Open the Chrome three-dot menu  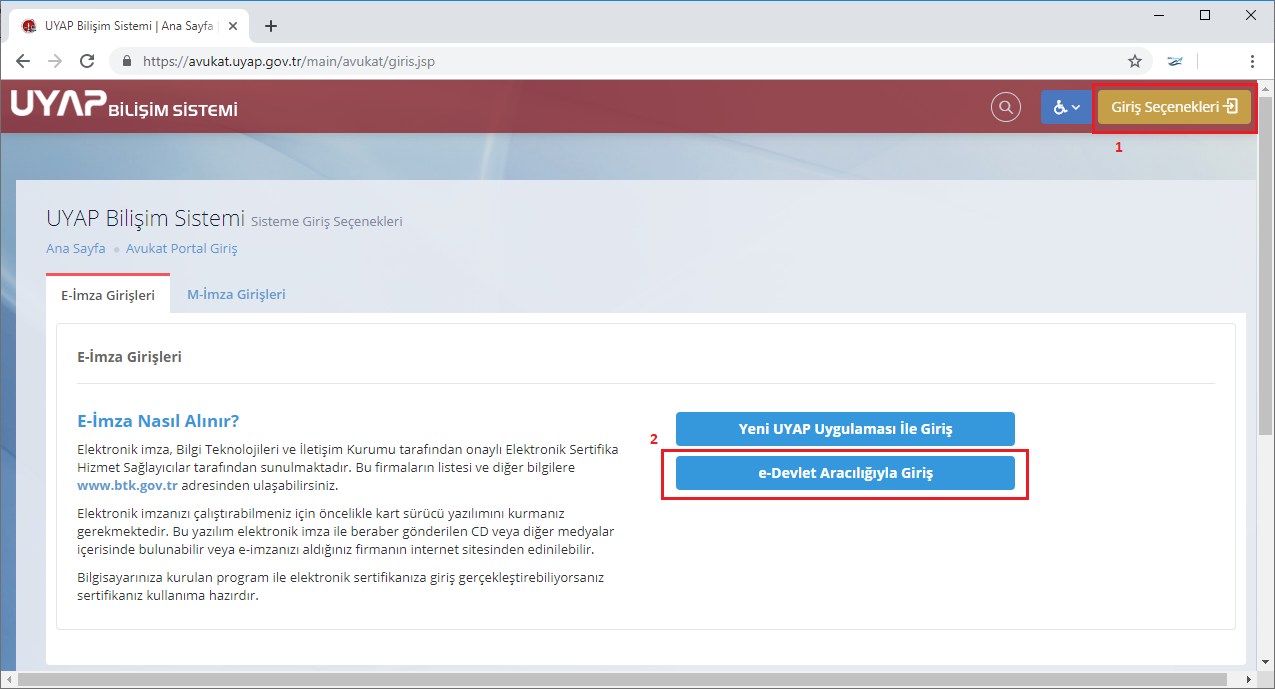[1252, 61]
